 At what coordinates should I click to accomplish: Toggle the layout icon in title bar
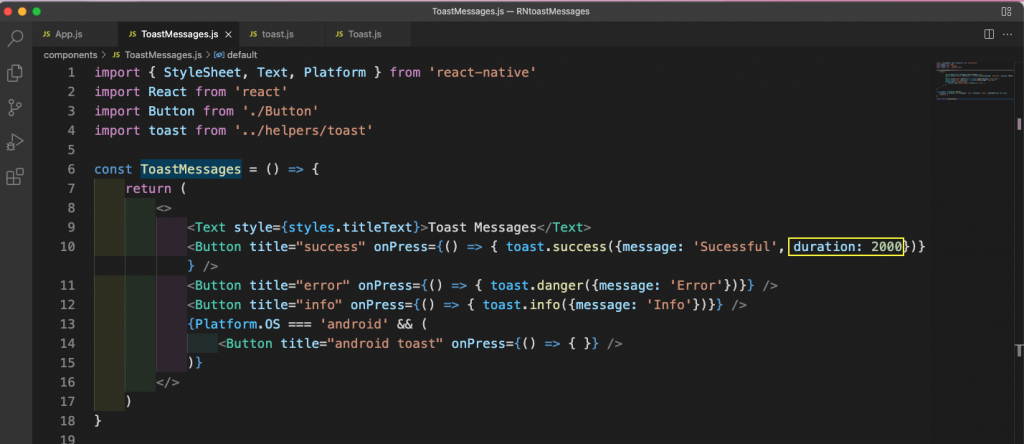point(1006,11)
